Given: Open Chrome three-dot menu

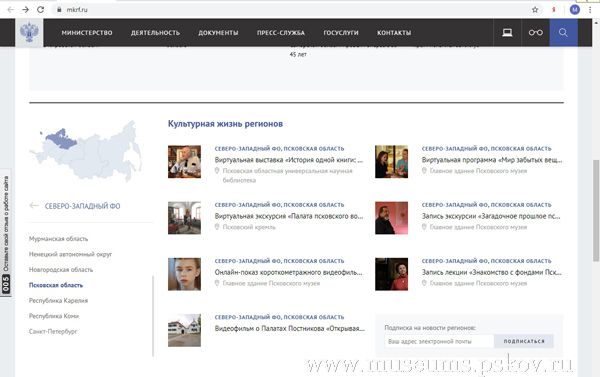Looking at the screenshot, I should (x=590, y=10).
